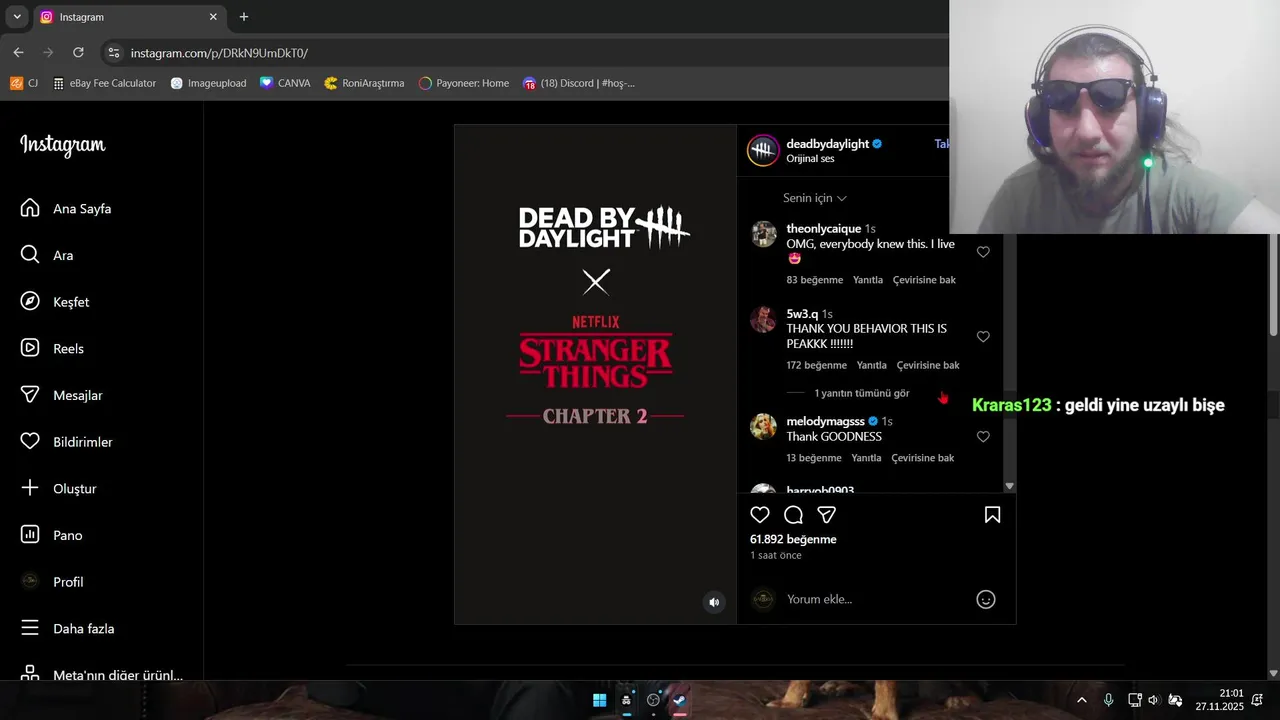Screen dimensions: 1280x720
Task: Go to Keşfet explore page
Action: [x=55, y=302]
